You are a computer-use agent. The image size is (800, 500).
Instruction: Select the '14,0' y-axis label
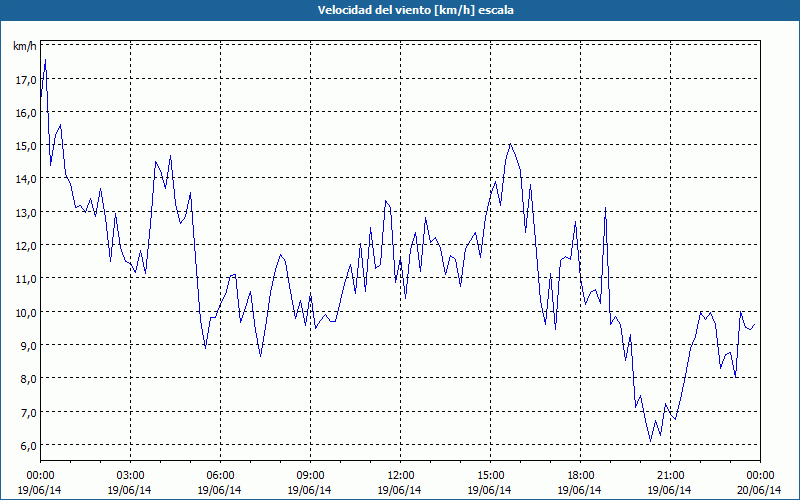(26, 179)
